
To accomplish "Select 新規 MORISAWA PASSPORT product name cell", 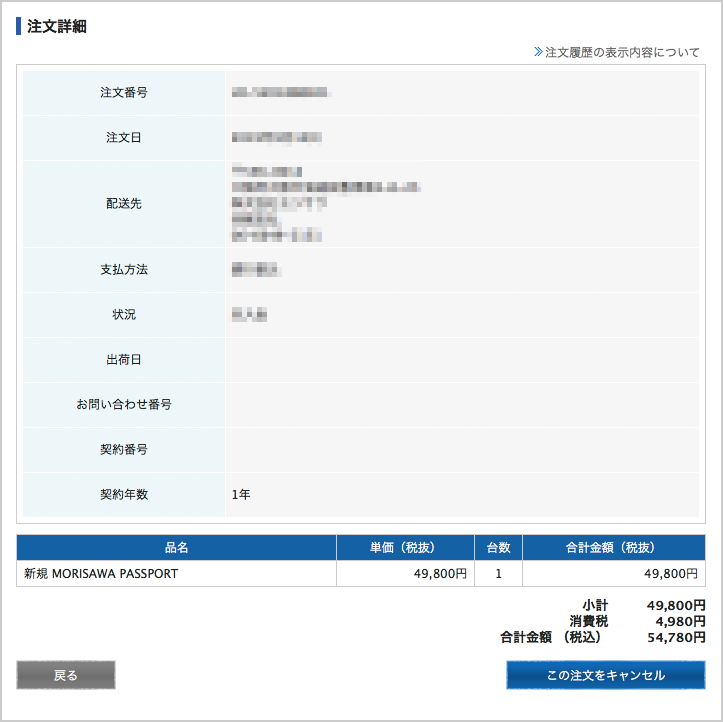I will [x=177, y=574].
